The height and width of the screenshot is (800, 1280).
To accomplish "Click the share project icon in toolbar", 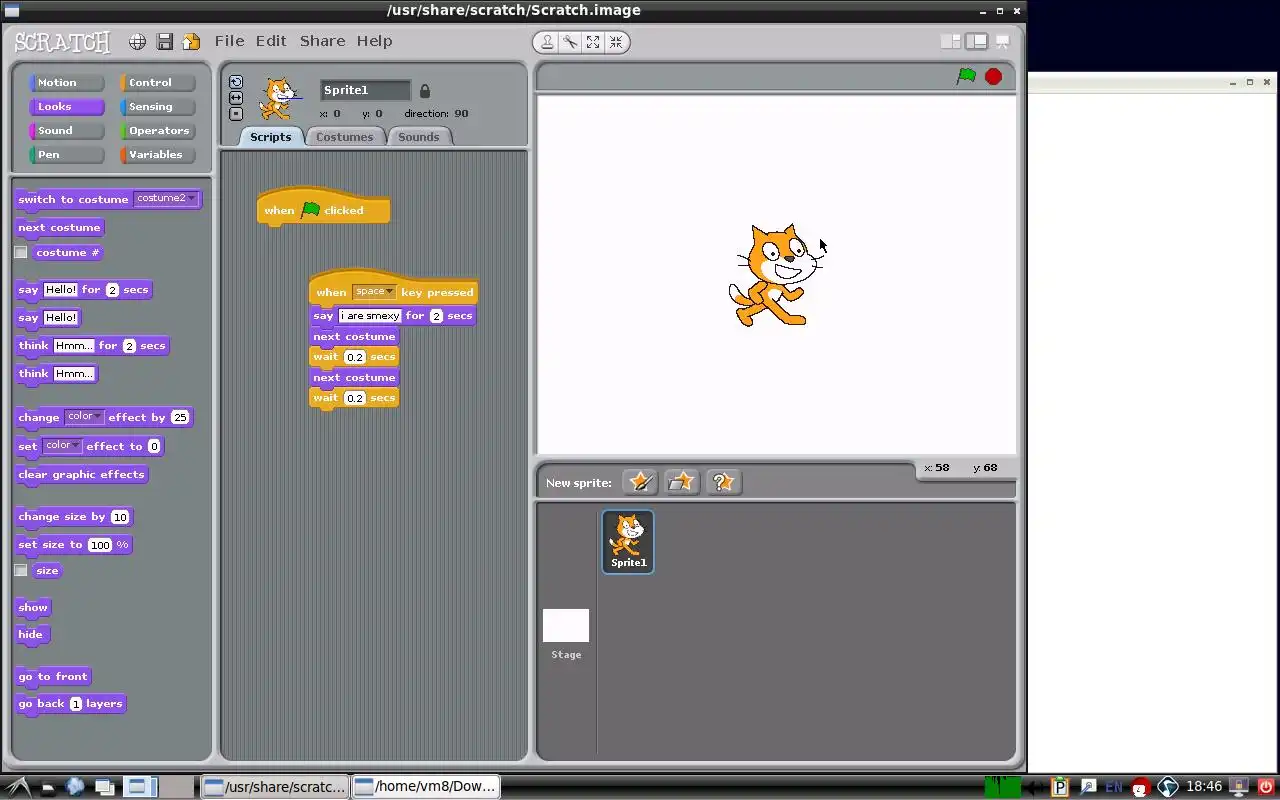I will point(191,42).
